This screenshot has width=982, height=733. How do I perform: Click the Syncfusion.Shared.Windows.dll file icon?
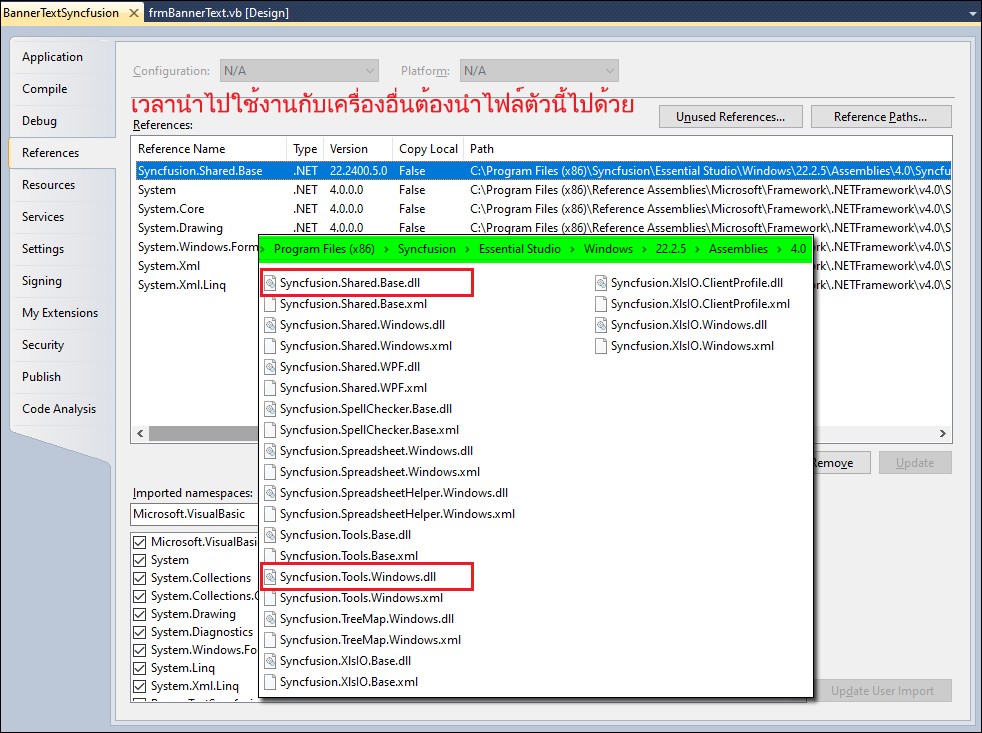click(x=270, y=325)
